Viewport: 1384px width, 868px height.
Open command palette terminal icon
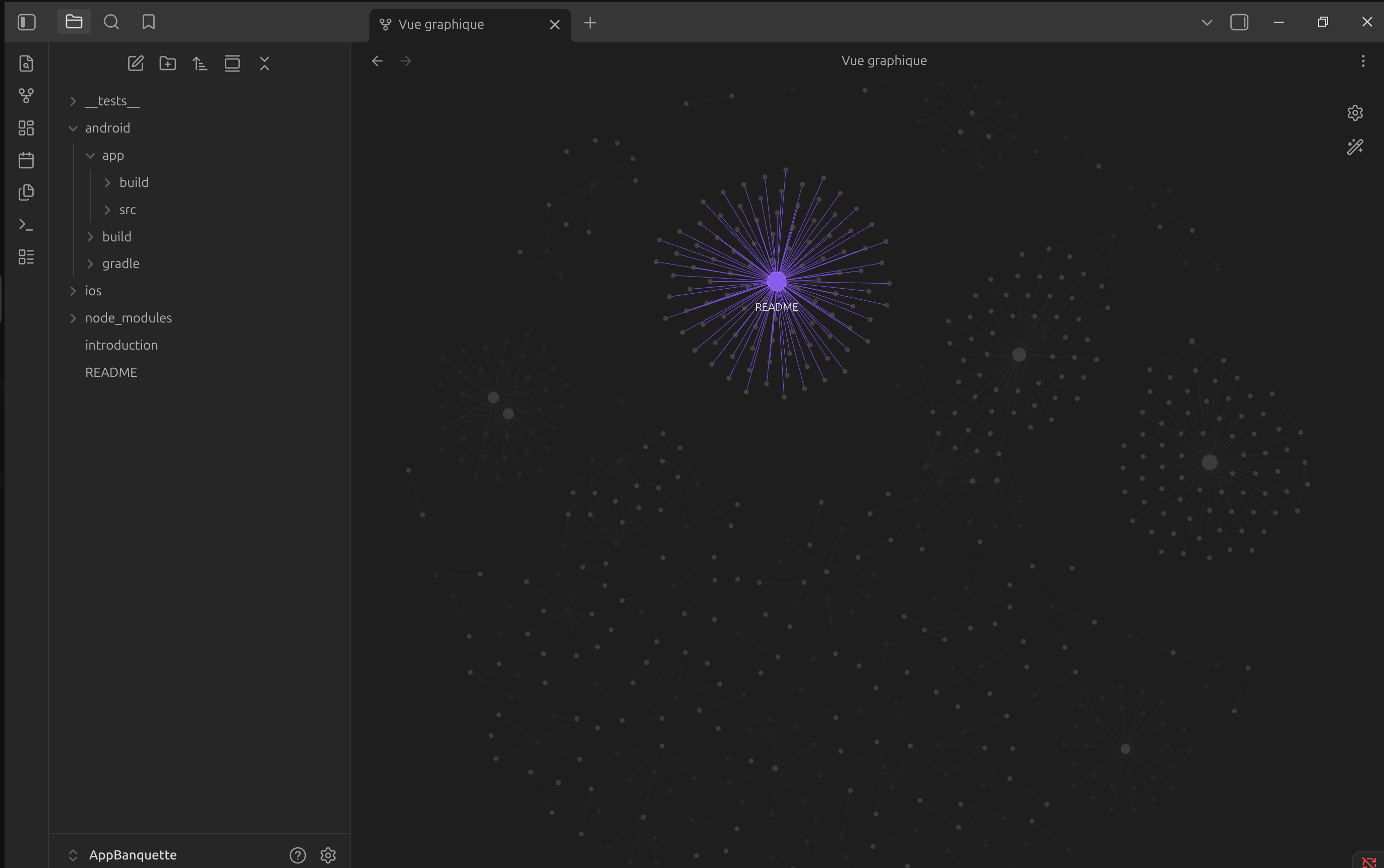[26, 225]
